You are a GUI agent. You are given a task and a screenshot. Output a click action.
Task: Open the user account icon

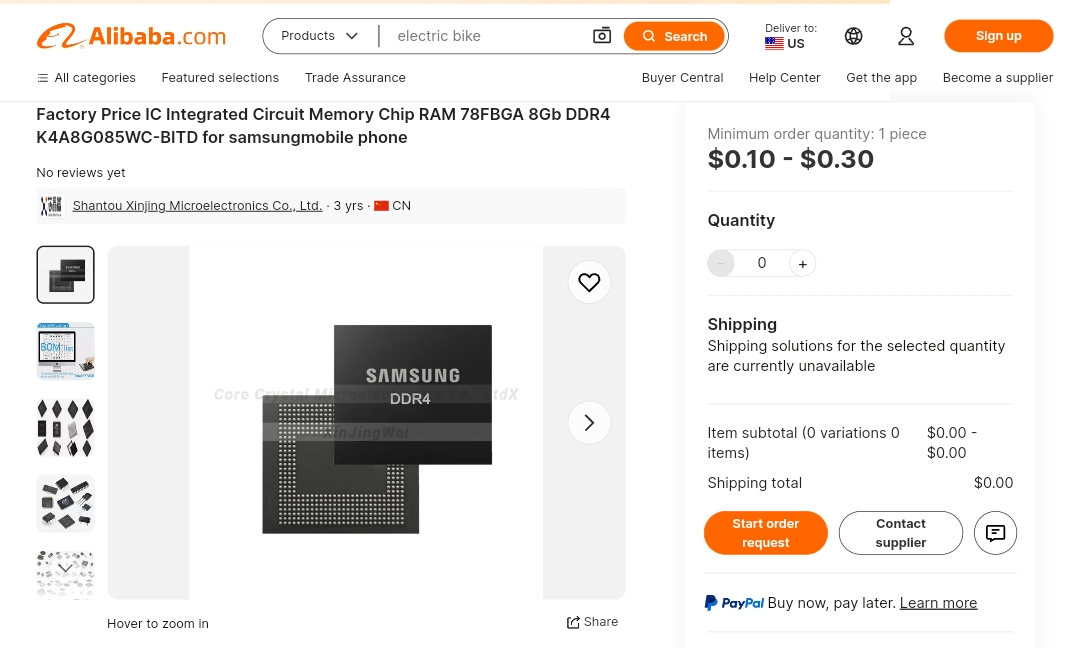(x=906, y=36)
